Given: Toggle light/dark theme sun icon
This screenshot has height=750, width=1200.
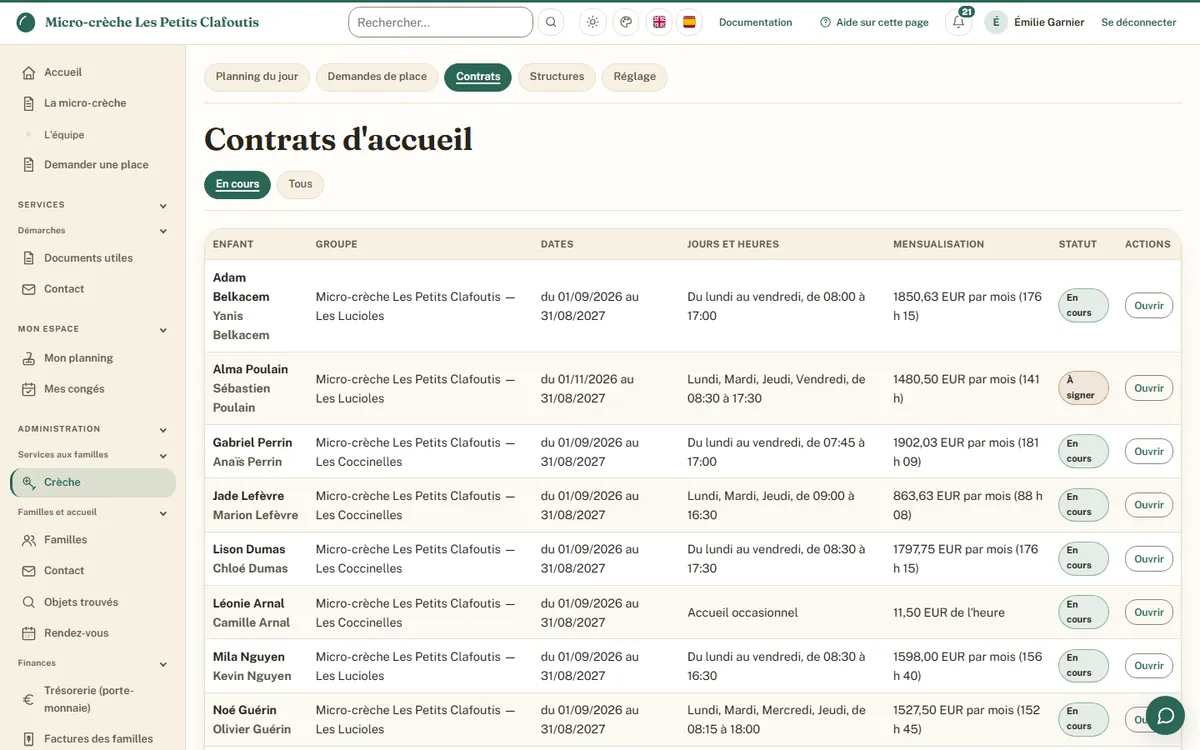Looking at the screenshot, I should pyautogui.click(x=593, y=22).
